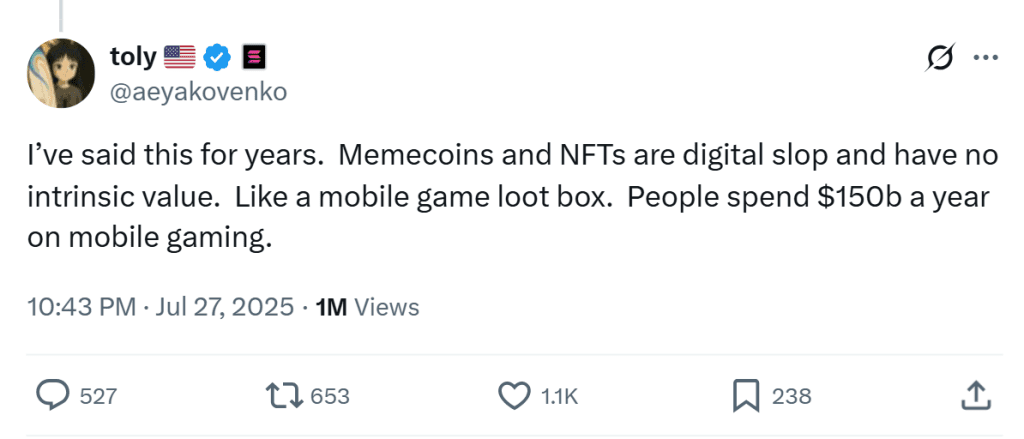Click the 1.1K likes count
The height and width of the screenshot is (439, 1024).
pos(559,396)
